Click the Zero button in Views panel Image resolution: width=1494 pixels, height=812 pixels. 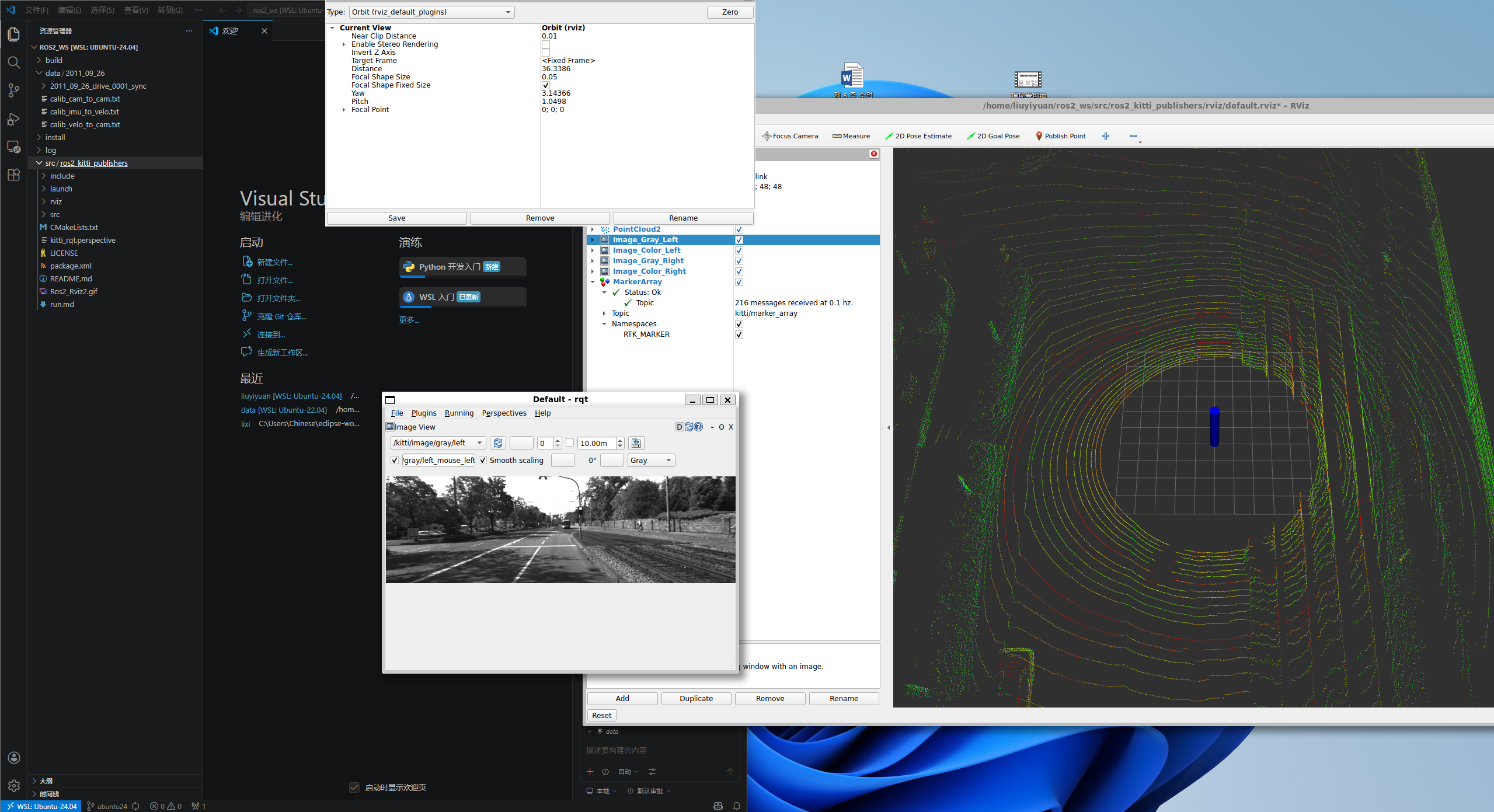(730, 12)
